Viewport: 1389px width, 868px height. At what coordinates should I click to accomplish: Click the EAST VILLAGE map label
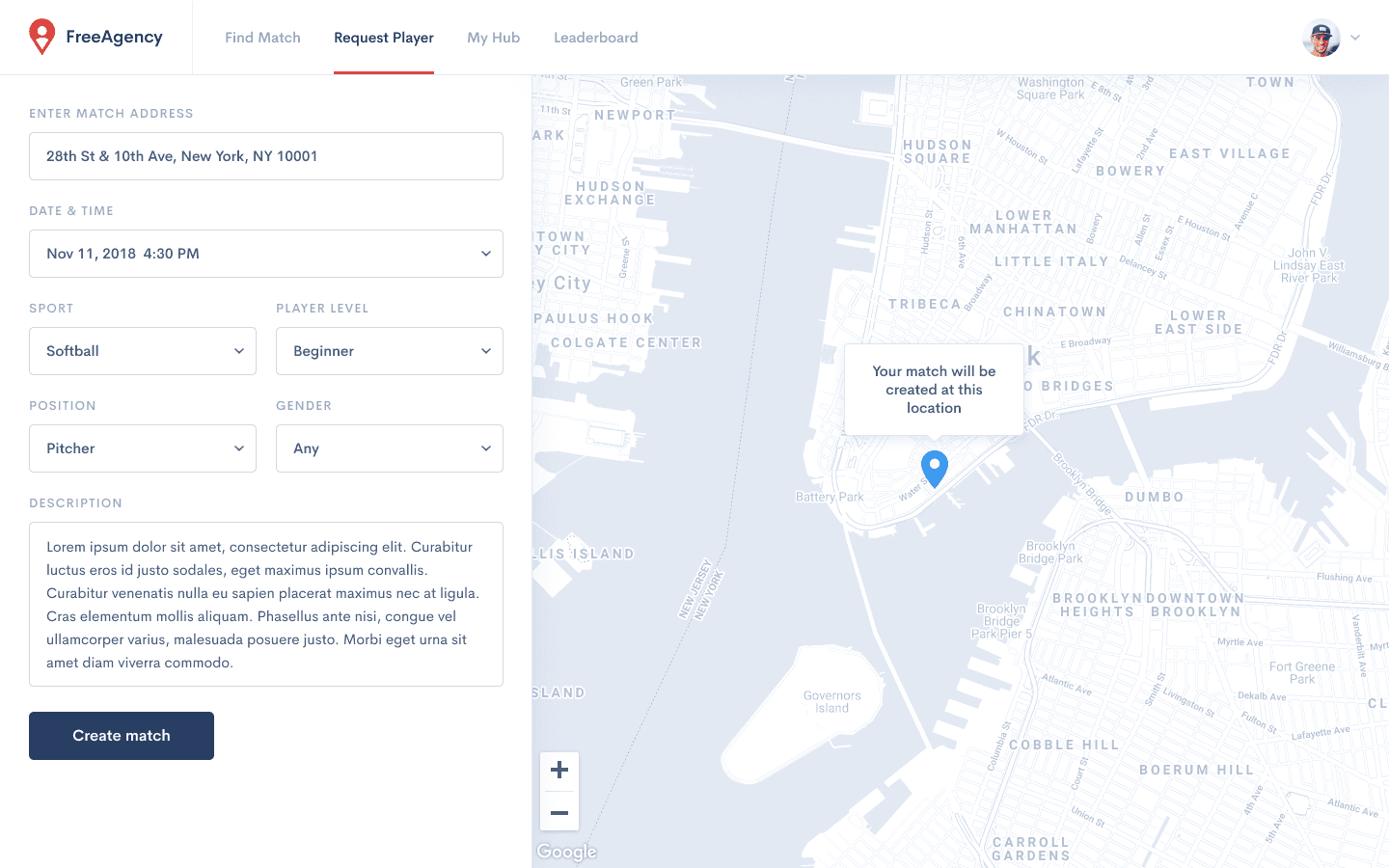pyautogui.click(x=1230, y=153)
